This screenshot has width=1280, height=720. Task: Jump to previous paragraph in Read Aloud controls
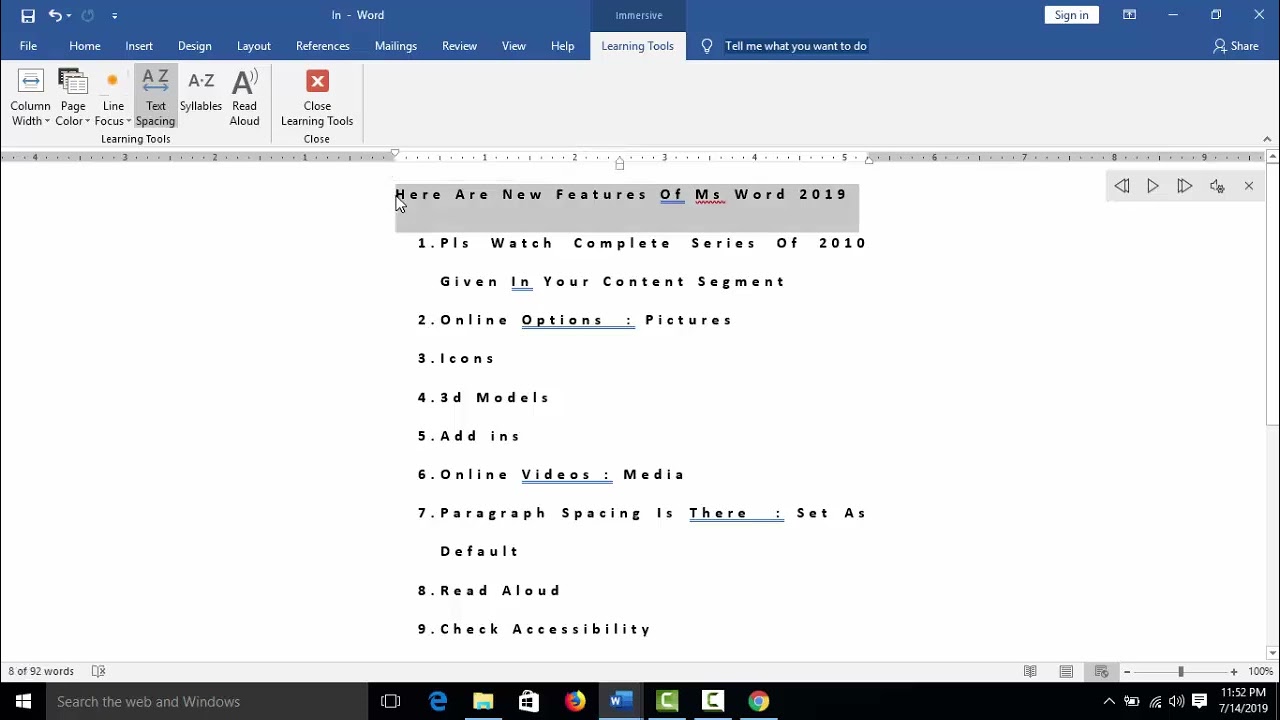[1122, 186]
